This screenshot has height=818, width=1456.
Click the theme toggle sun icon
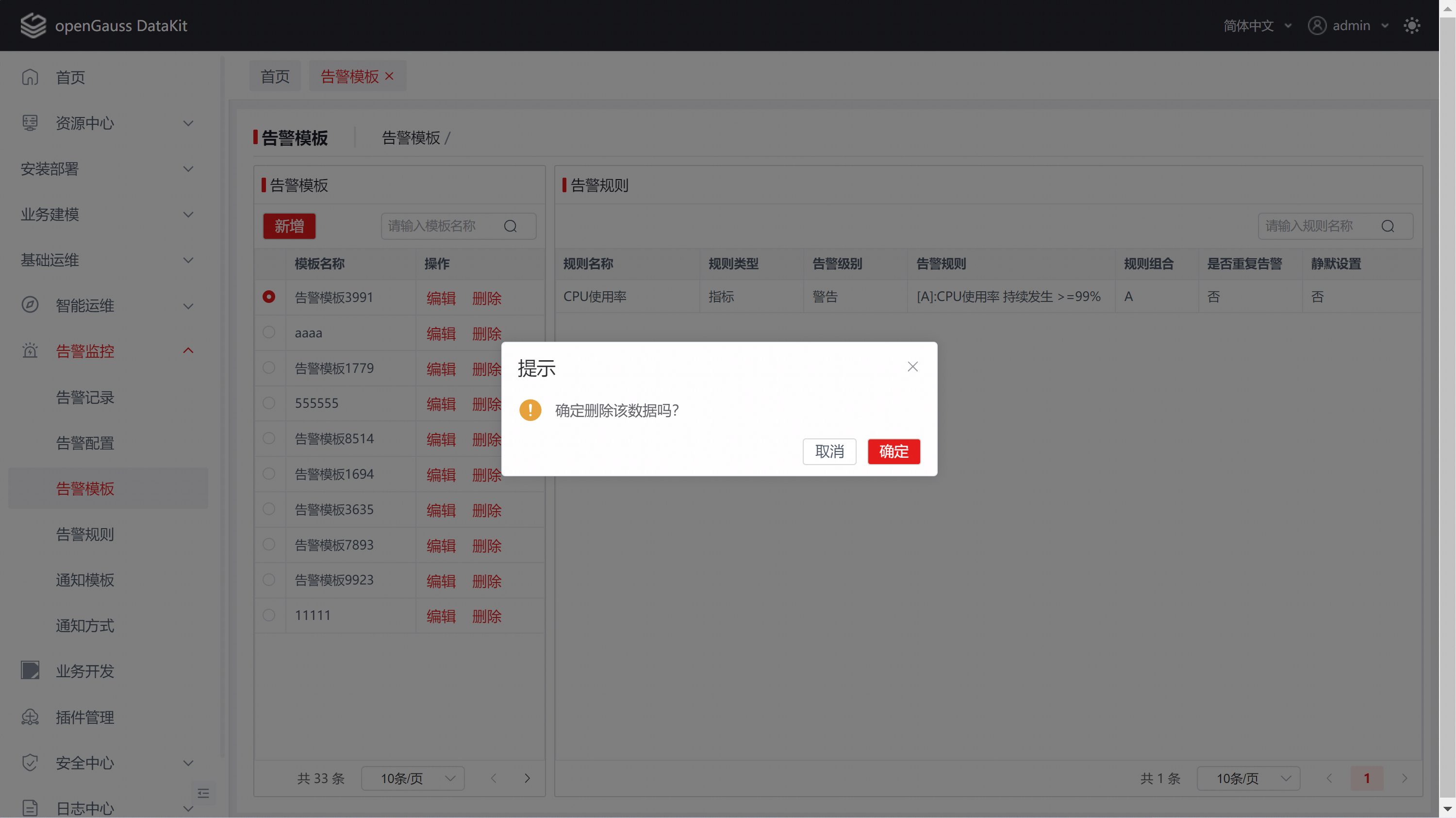tap(1411, 25)
